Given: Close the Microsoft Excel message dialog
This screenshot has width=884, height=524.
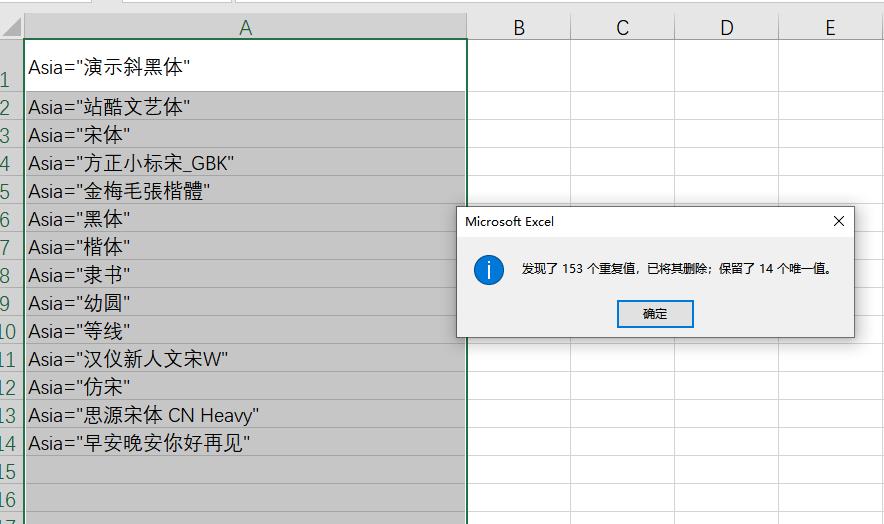Looking at the screenshot, I should [839, 221].
